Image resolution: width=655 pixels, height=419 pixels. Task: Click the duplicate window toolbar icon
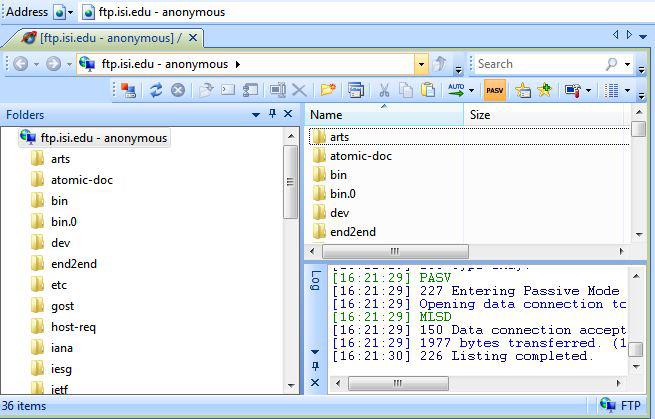(356, 90)
